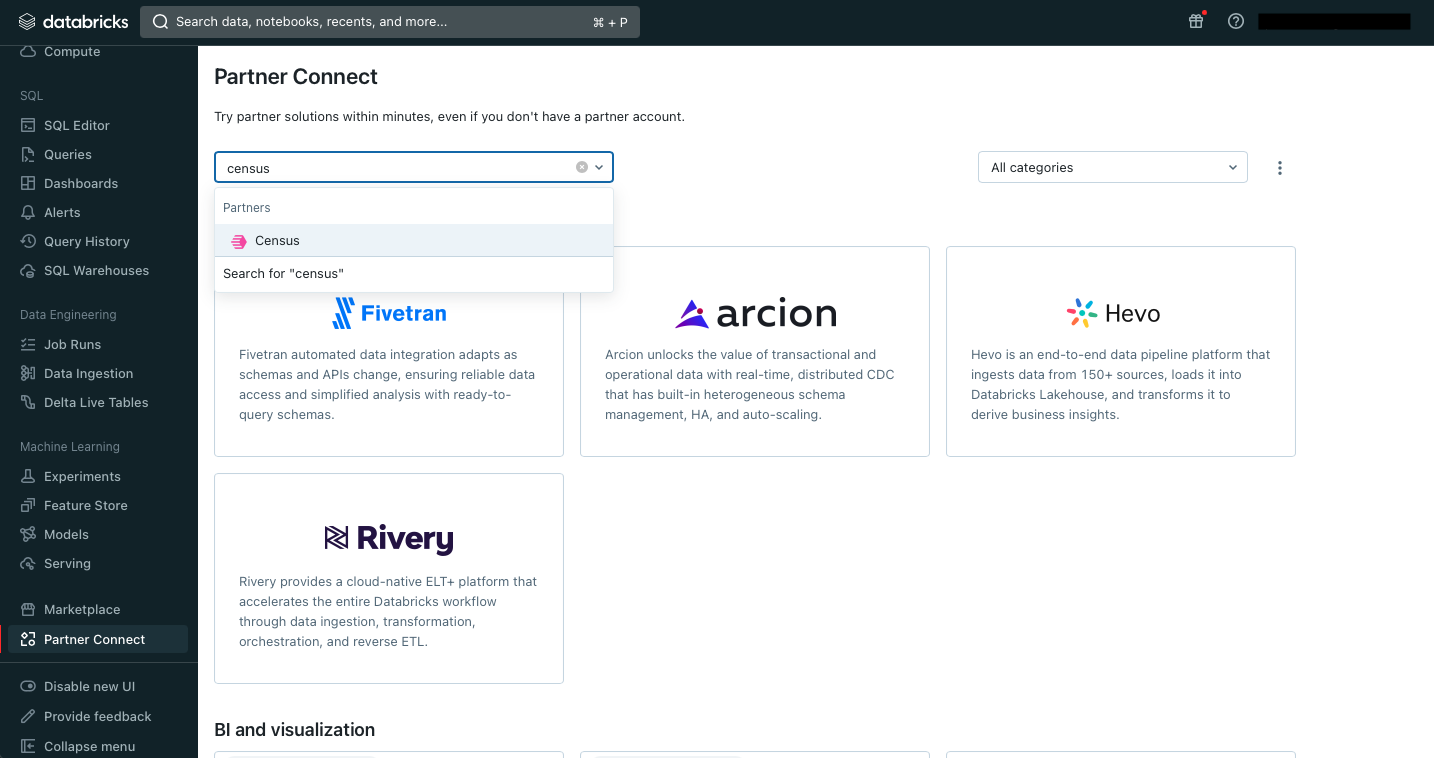Viewport: 1434px width, 758px height.
Task: Click the Queries sidebar icon
Action: pyautogui.click(x=28, y=154)
